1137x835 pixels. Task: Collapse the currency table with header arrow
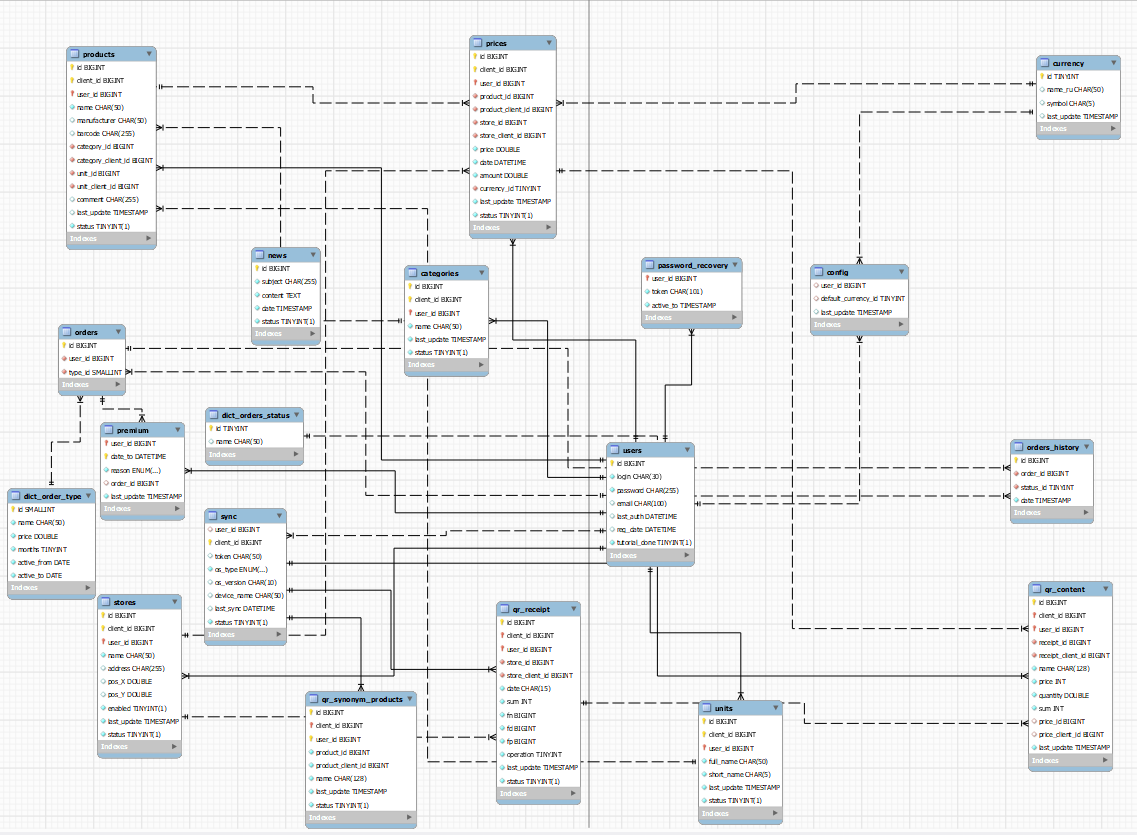coord(1113,62)
